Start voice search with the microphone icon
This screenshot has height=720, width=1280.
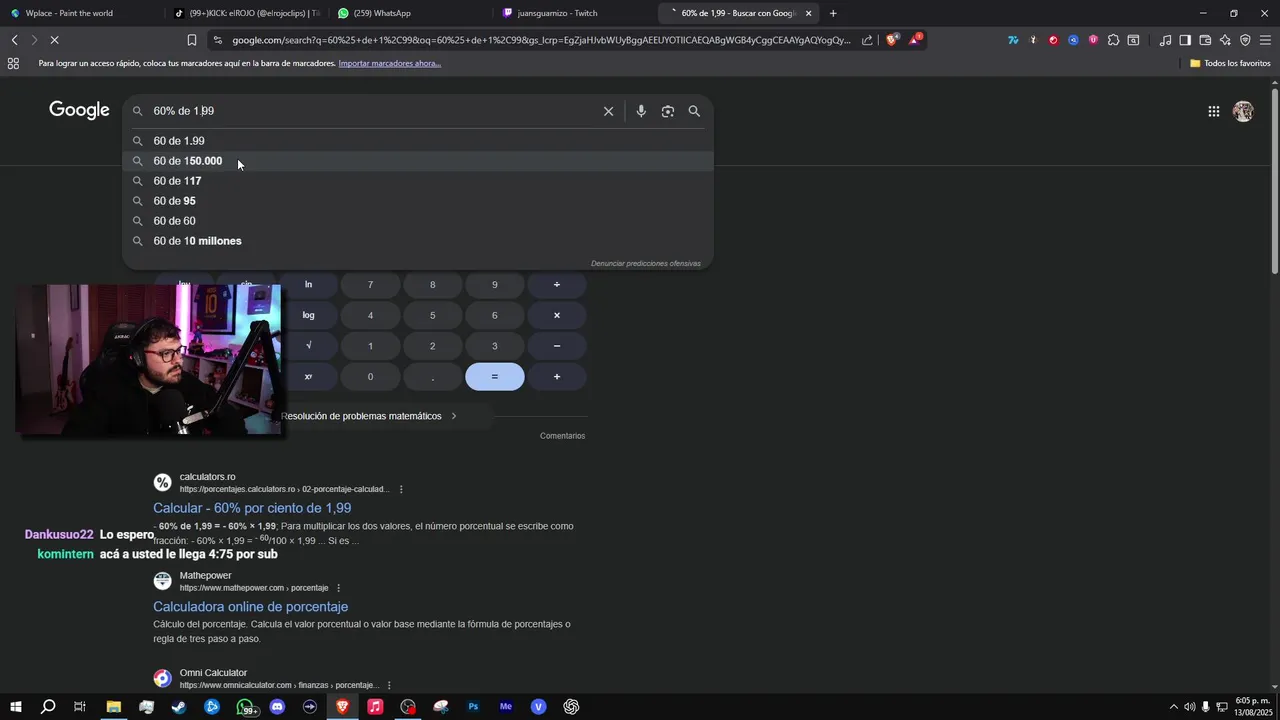(641, 111)
